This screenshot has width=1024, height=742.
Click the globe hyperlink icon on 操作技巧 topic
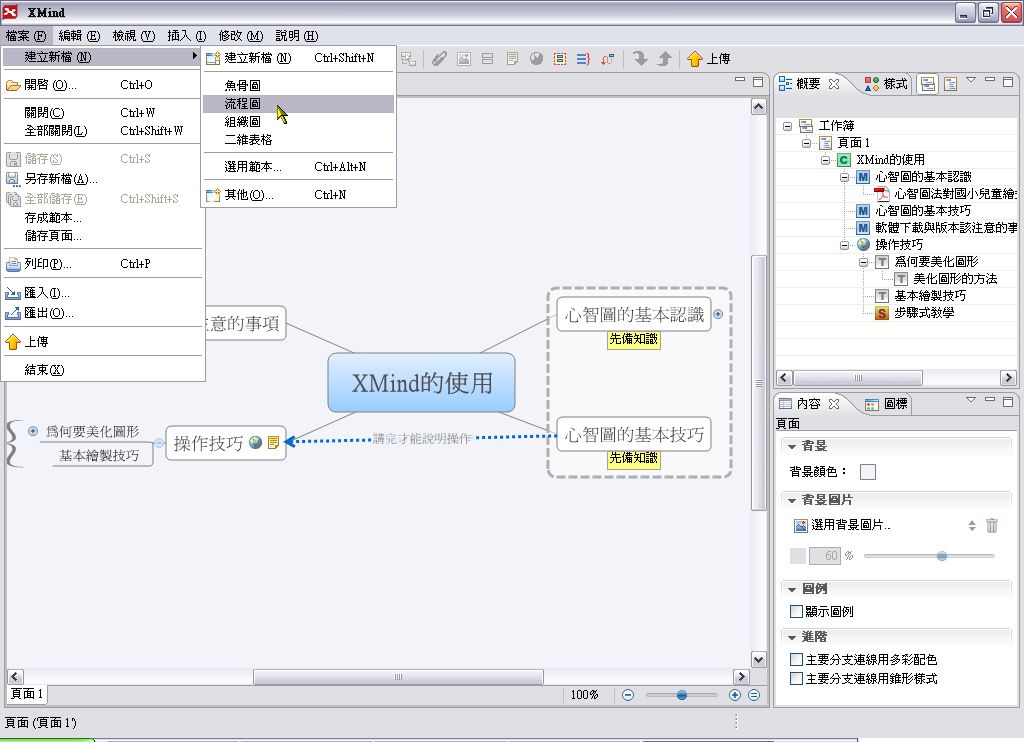pyautogui.click(x=255, y=442)
